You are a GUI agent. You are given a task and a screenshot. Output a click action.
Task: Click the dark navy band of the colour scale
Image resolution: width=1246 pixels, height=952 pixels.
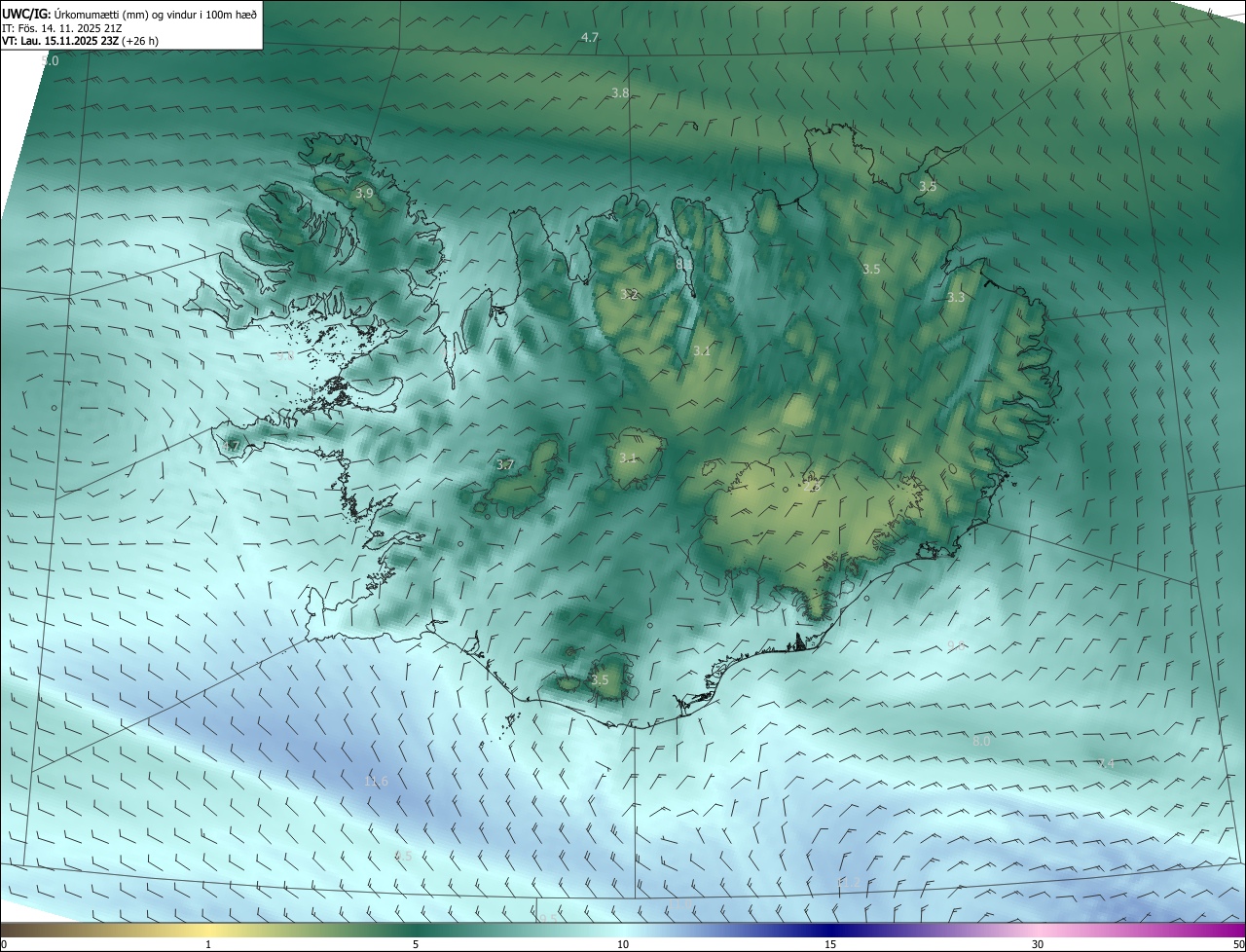click(x=830, y=930)
